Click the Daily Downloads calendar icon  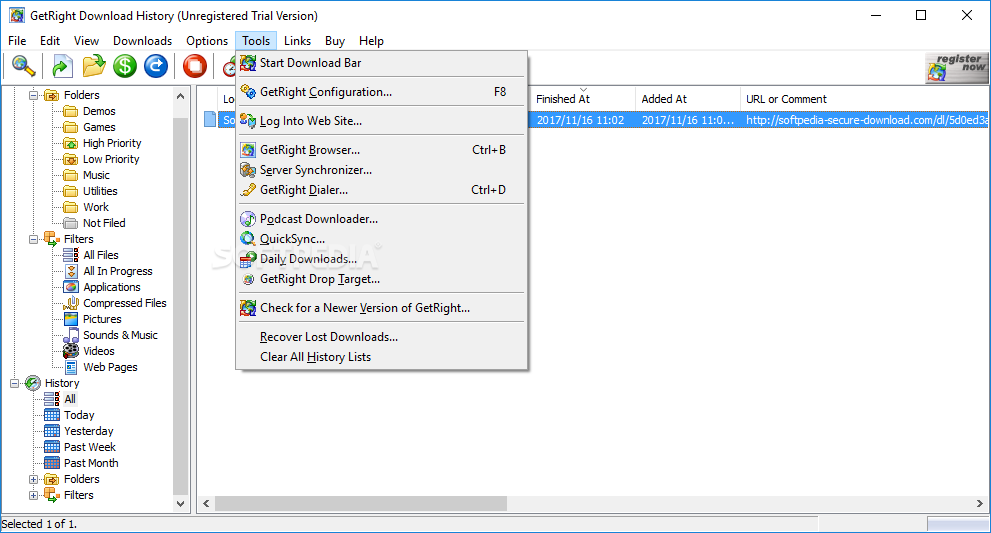(248, 259)
